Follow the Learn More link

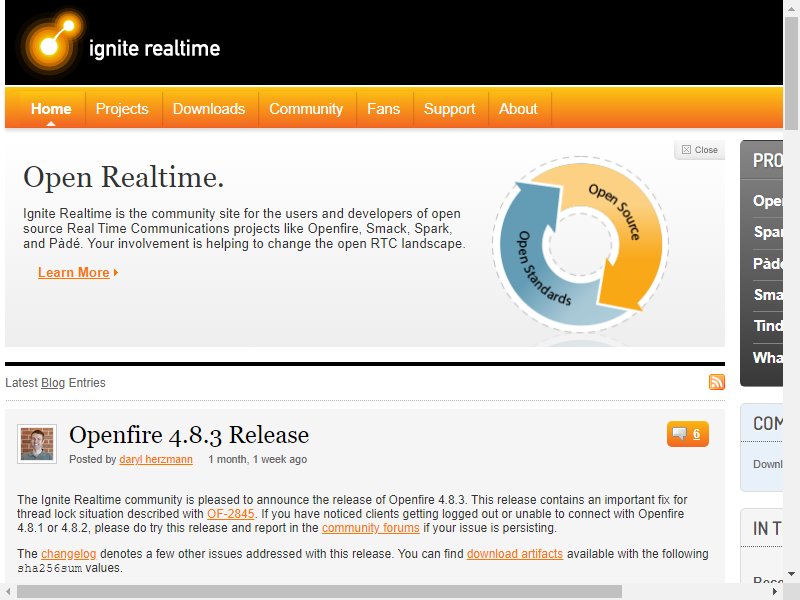point(73,272)
